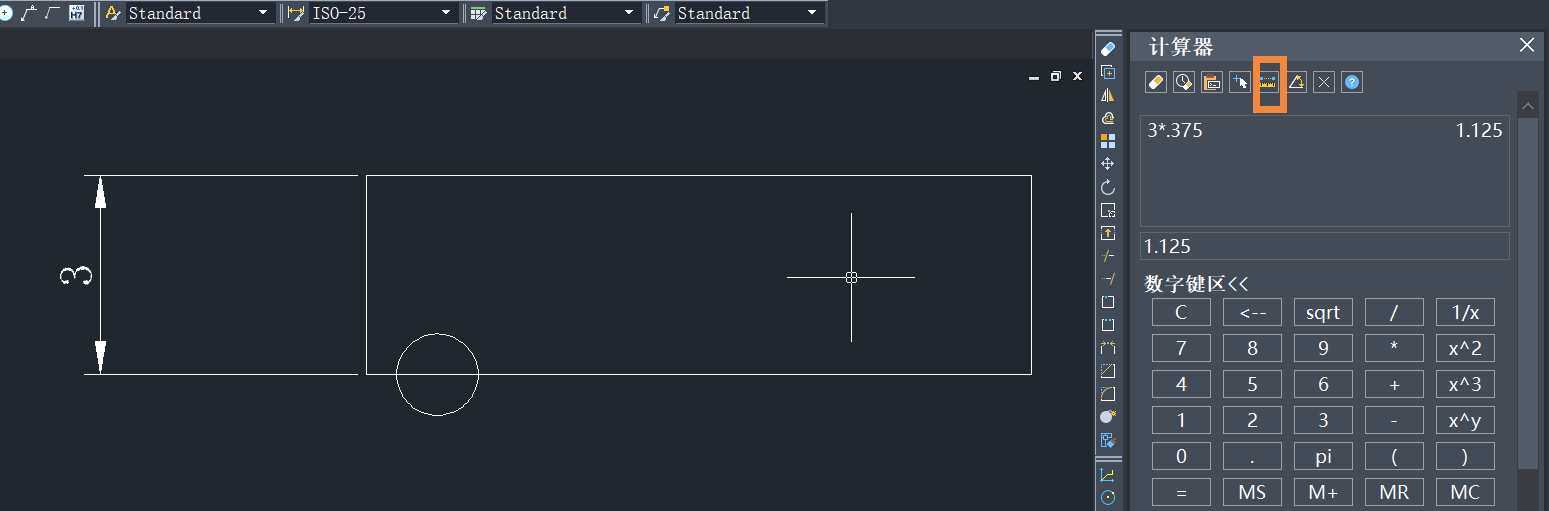Click the tolerance icon in top toolbar
The width and height of the screenshot is (1549, 511).
pos(76,13)
